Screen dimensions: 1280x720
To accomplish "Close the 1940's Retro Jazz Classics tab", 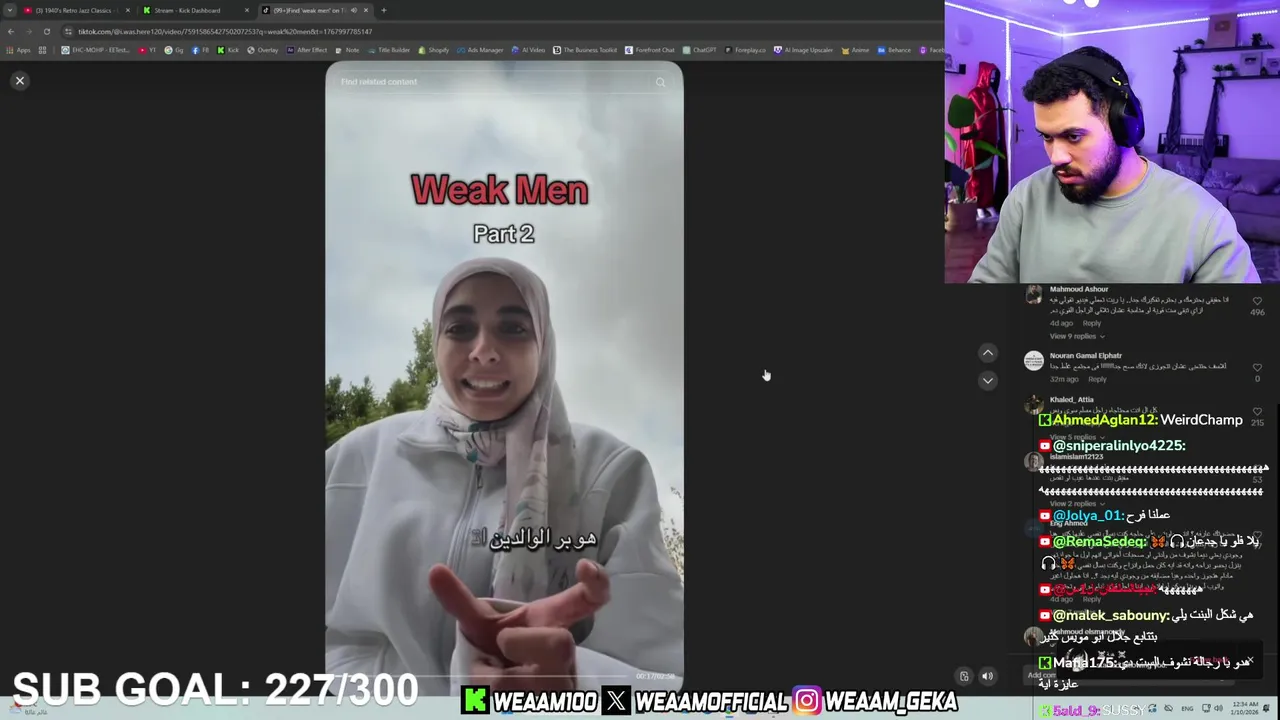I will [127, 10].
